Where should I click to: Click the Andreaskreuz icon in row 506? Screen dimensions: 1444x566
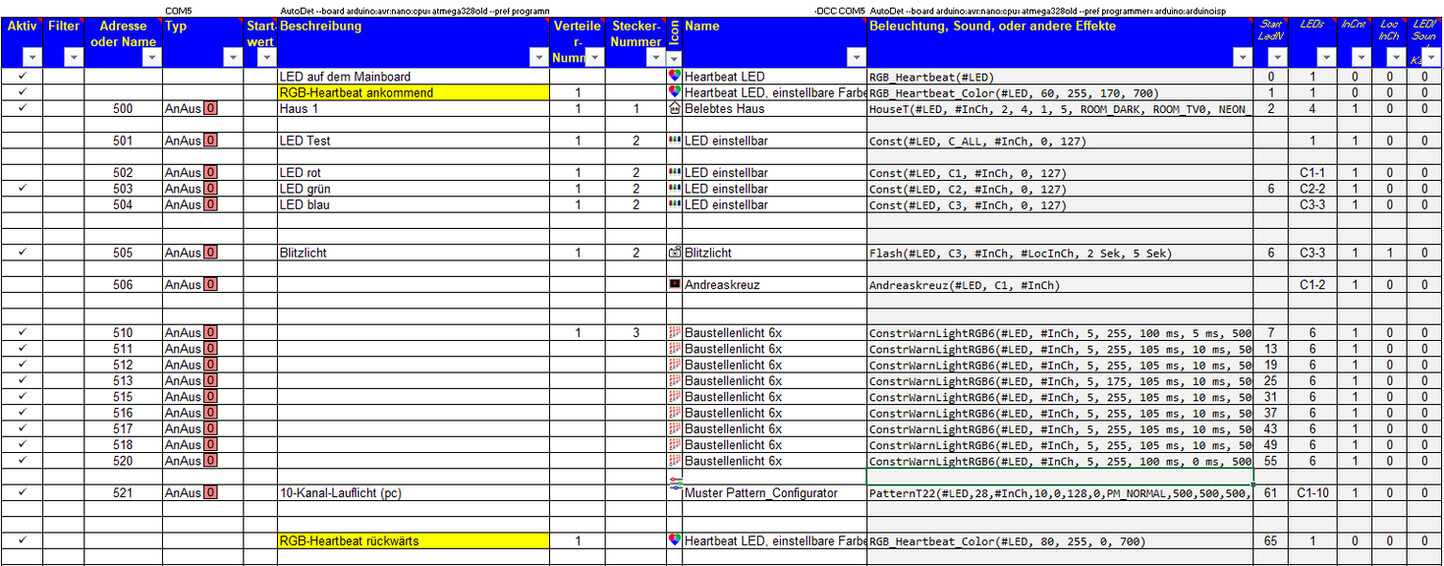[674, 285]
